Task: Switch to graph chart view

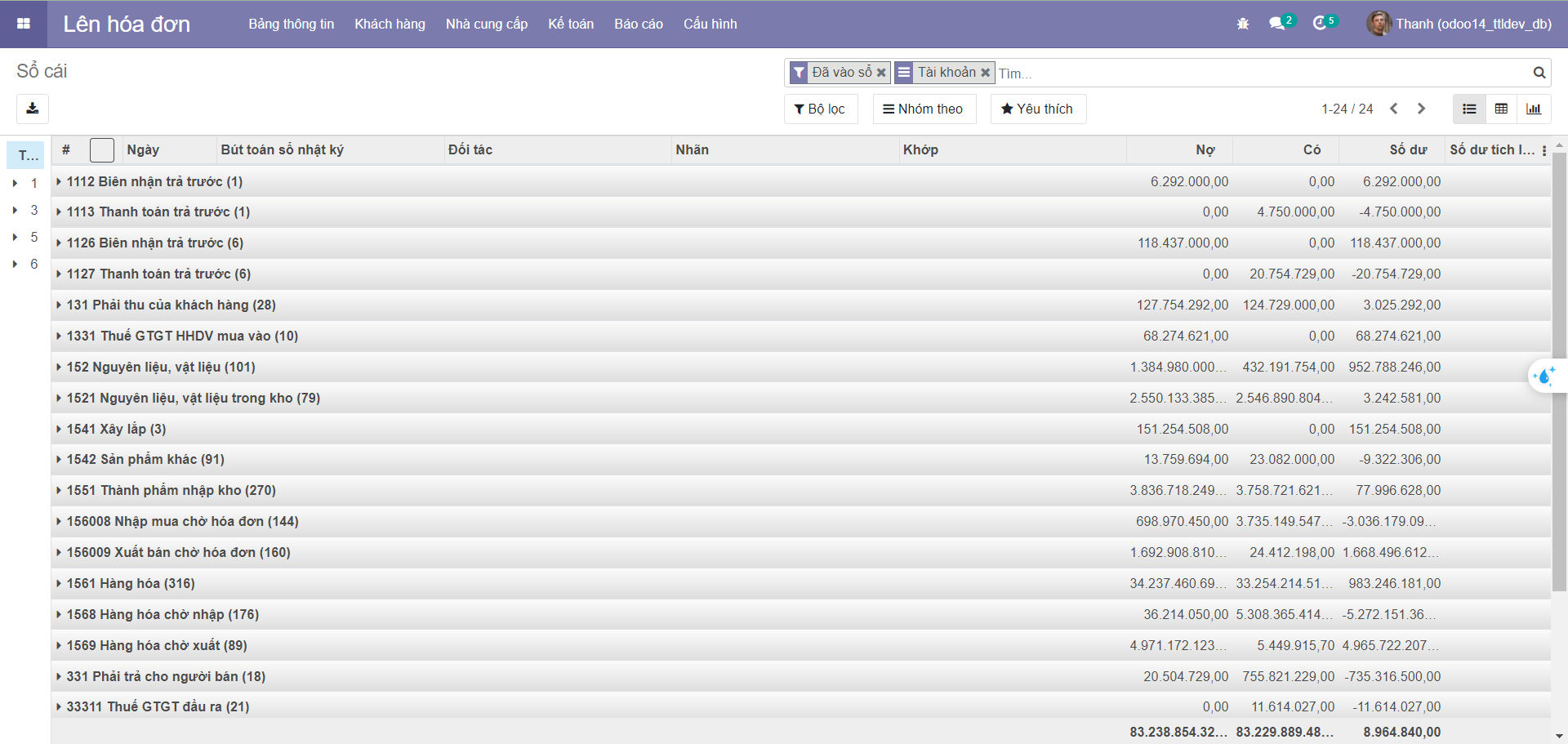Action: 1534,109
